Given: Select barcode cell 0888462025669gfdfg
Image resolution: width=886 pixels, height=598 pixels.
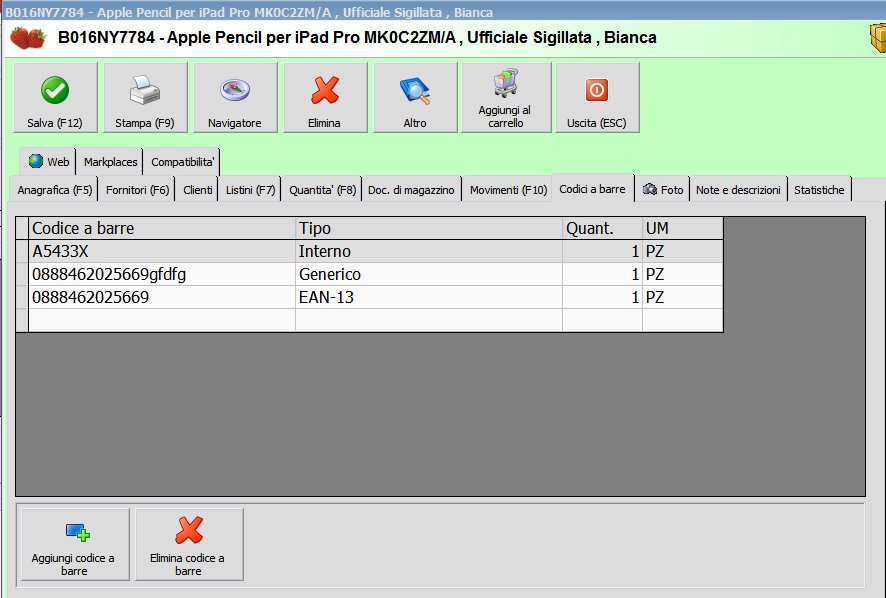Looking at the screenshot, I should tap(162, 275).
